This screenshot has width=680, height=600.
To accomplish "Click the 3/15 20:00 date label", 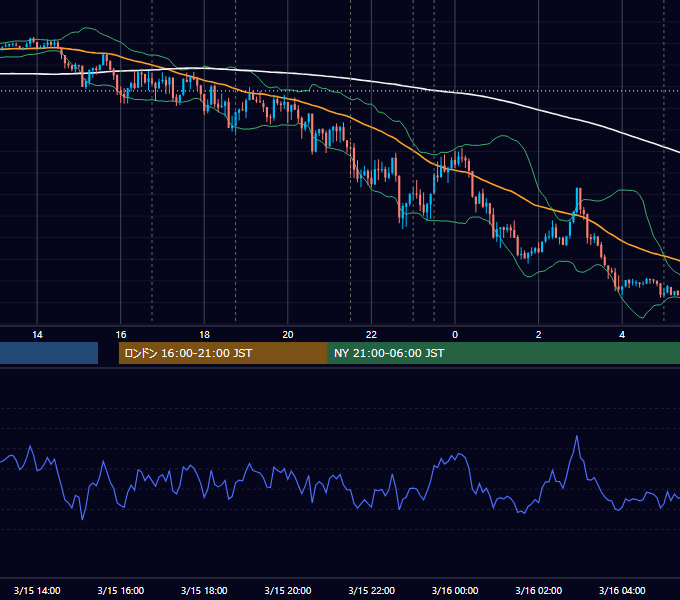I will [x=288, y=590].
